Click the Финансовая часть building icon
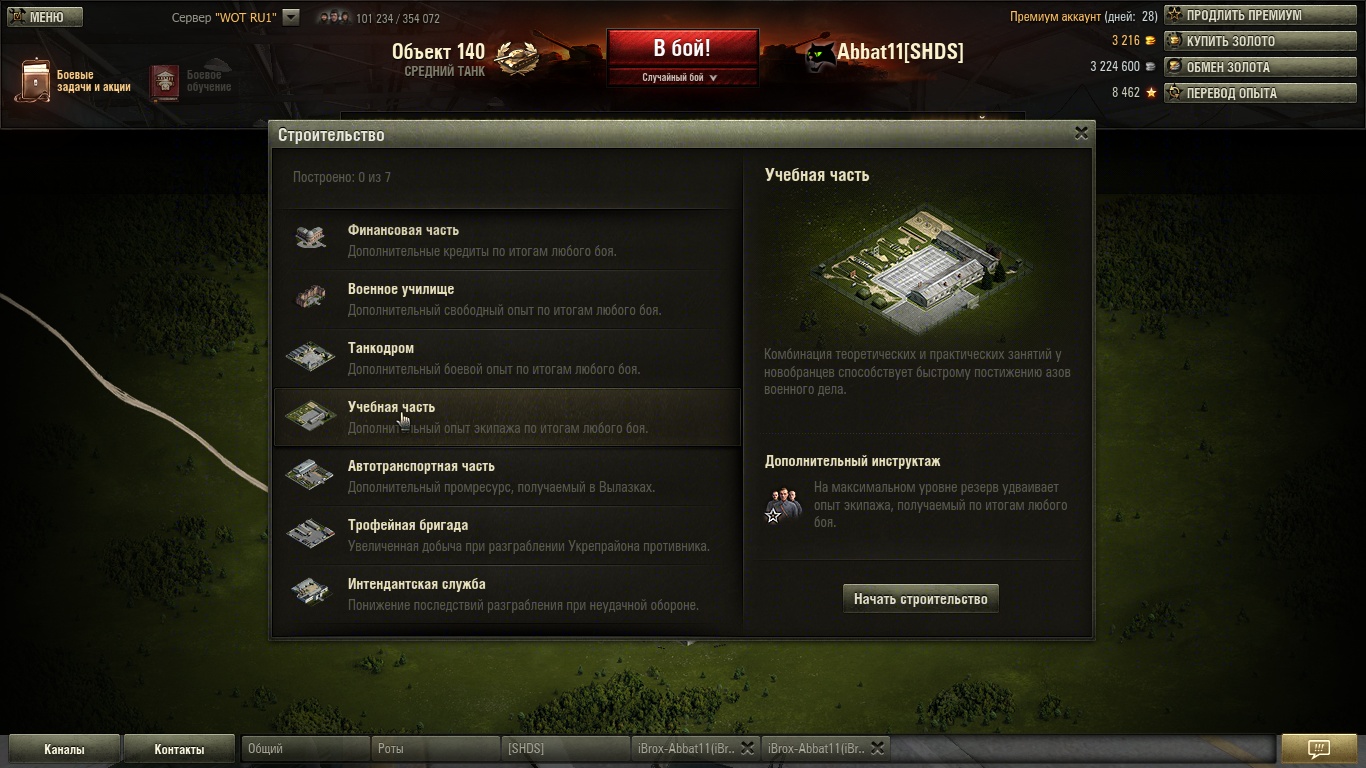The image size is (1366, 768). 311,238
